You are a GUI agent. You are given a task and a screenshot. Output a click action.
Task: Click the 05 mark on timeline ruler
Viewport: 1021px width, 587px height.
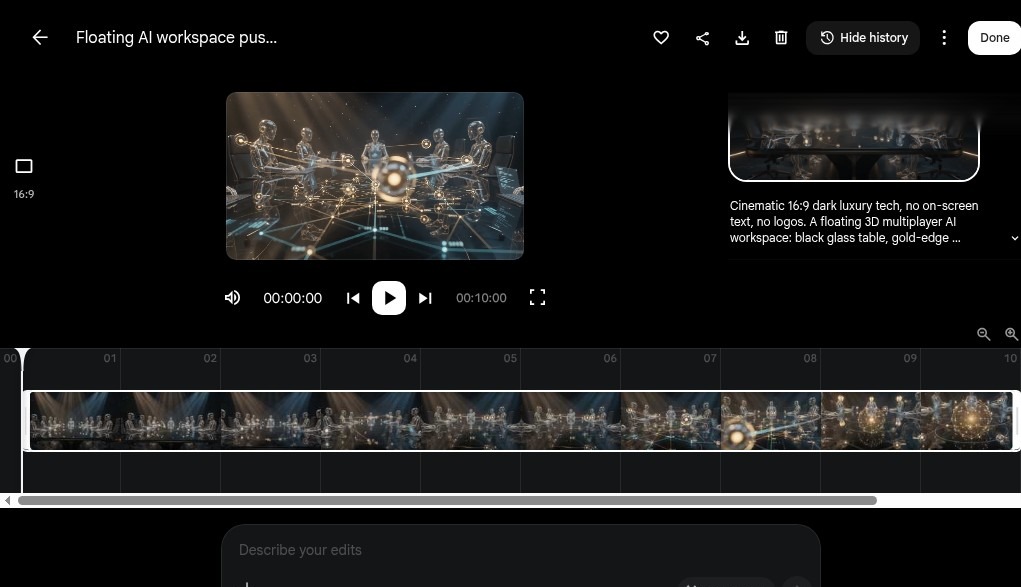click(510, 358)
